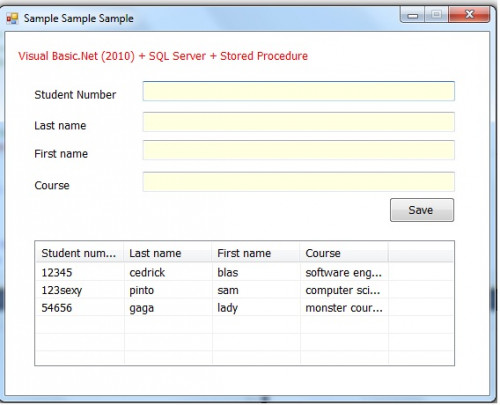Close the Sample Sample Sample window
The width and height of the screenshot is (500, 405).
click(469, 15)
